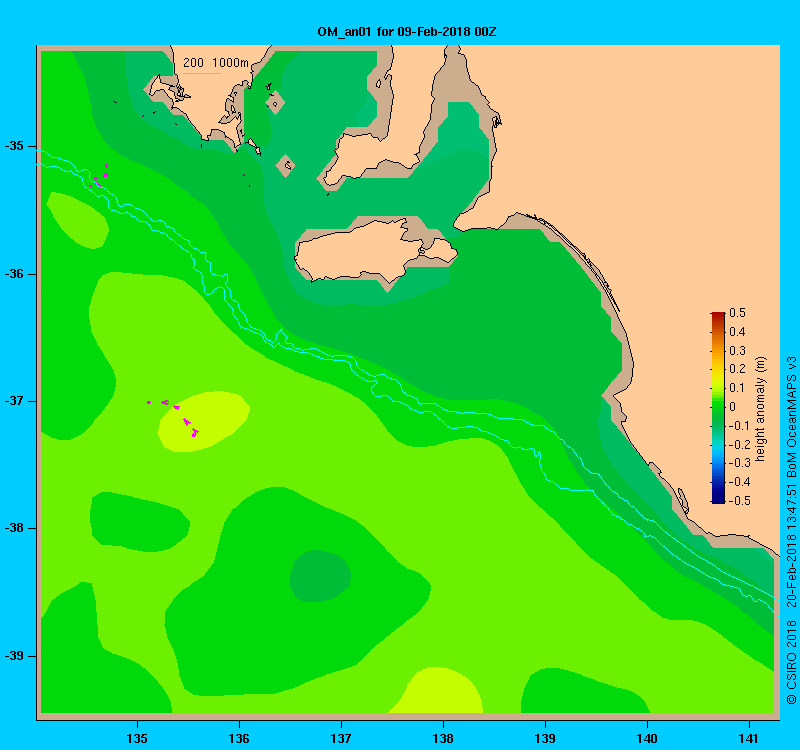
Task: Click the magenta drifter markers near 134.6, -35.2
Action: click(x=98, y=176)
